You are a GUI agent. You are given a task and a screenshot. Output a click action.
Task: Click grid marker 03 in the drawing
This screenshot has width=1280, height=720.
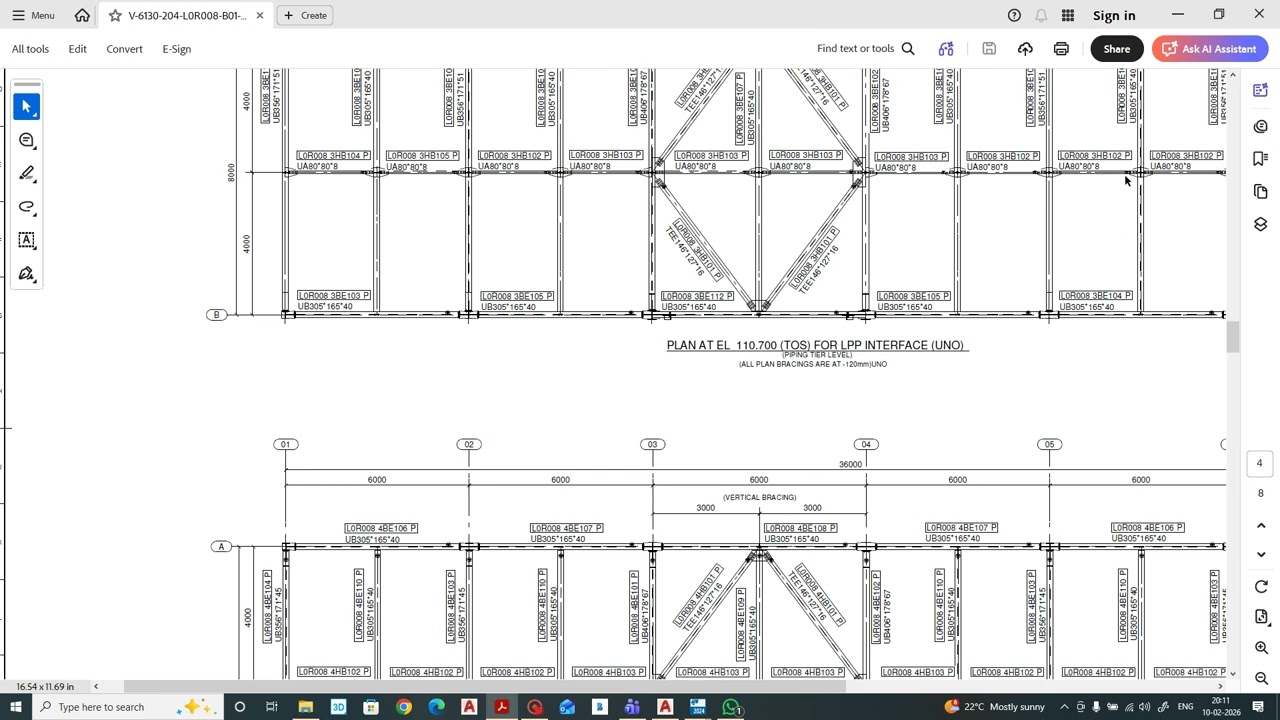coord(652,444)
